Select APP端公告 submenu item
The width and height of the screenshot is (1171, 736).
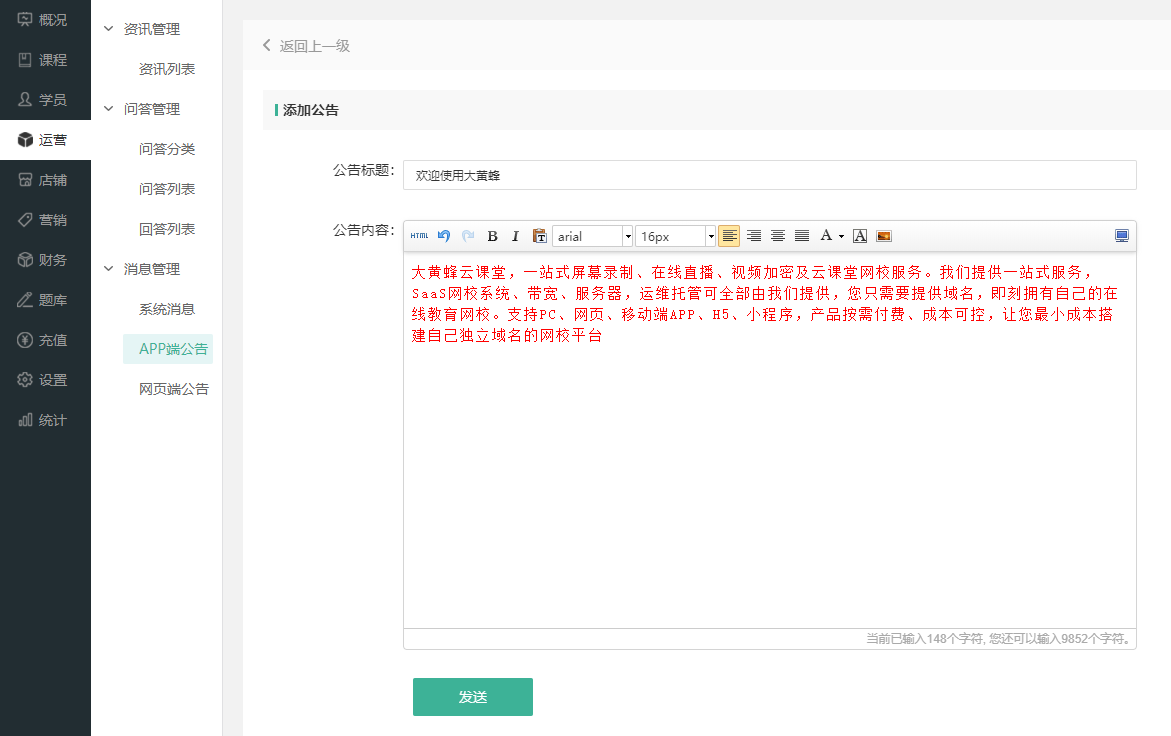point(168,349)
